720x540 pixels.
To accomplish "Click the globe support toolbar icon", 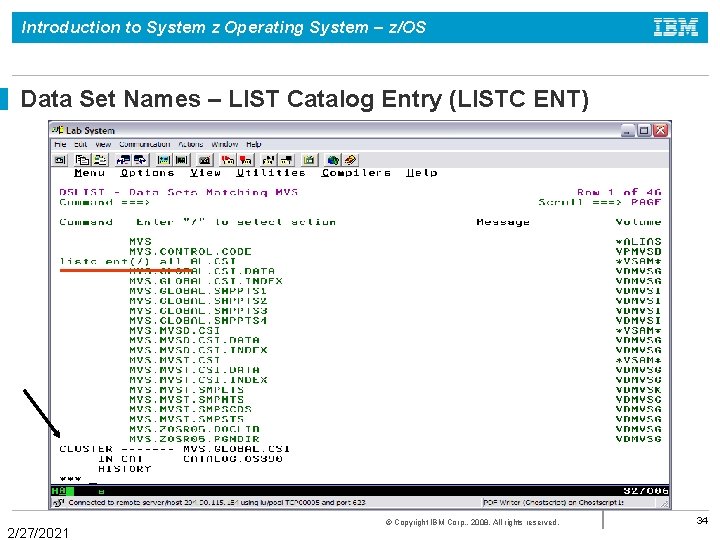I will tap(333, 160).
